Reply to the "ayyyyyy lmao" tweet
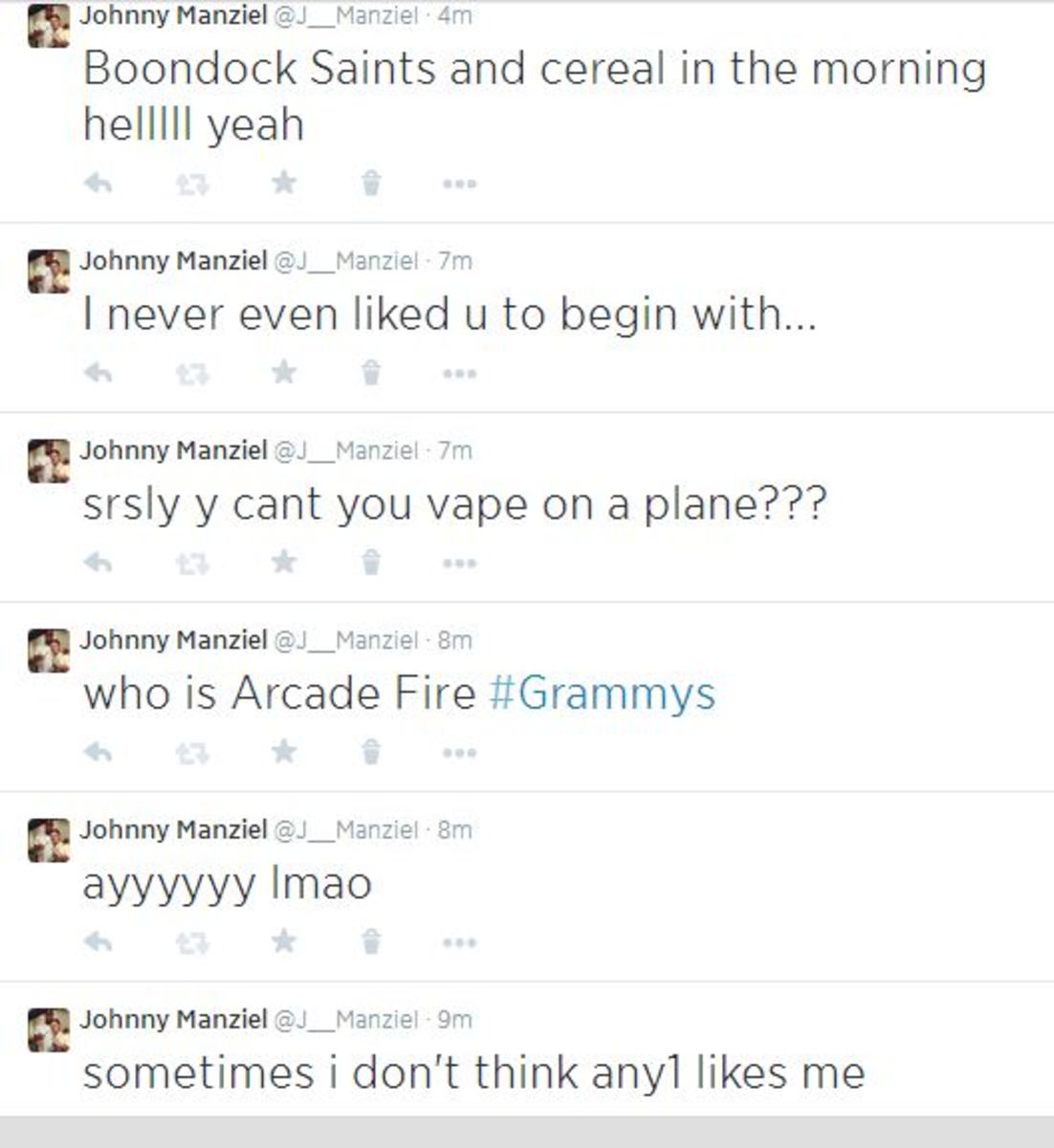Image resolution: width=1054 pixels, height=1148 pixels. click(98, 941)
